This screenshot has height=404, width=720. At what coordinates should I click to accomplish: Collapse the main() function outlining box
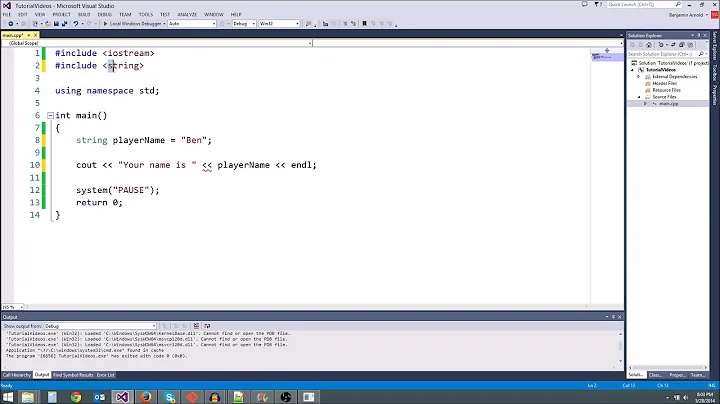click(51, 116)
